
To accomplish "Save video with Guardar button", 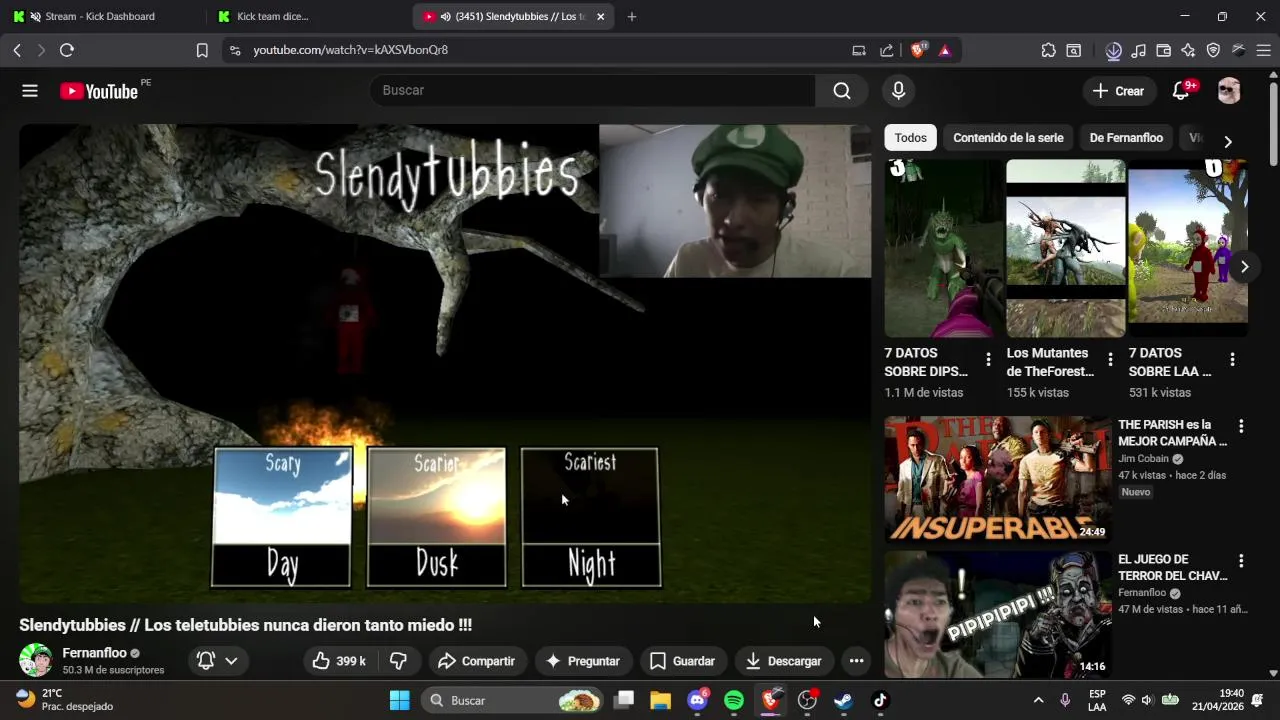I will point(682,661).
